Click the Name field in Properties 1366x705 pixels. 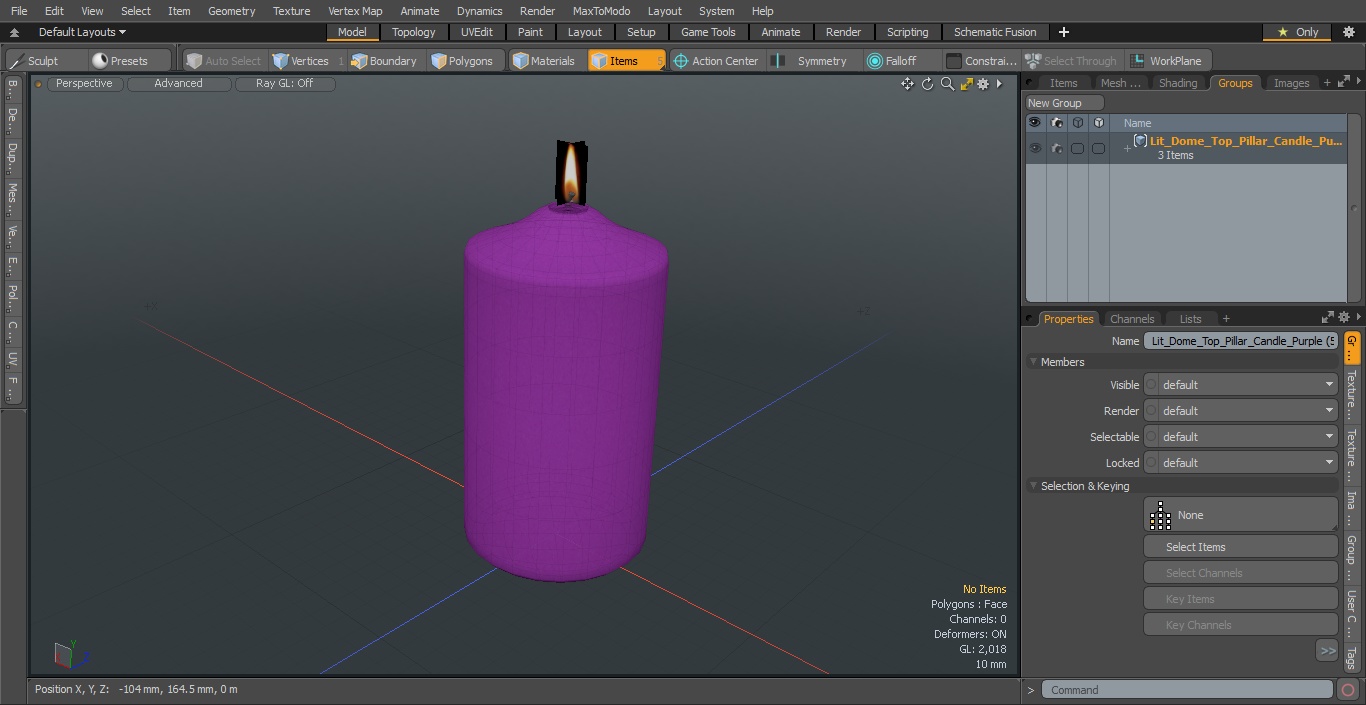coord(1240,341)
